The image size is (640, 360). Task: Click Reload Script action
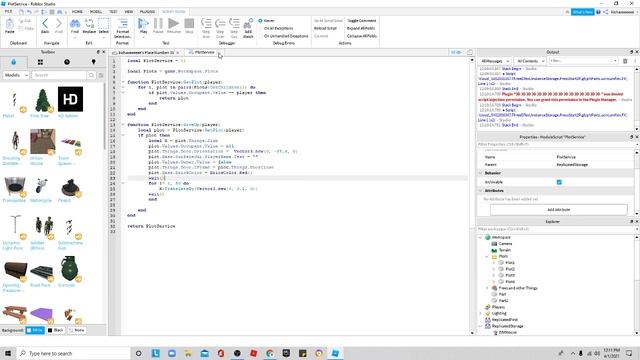click(325, 28)
